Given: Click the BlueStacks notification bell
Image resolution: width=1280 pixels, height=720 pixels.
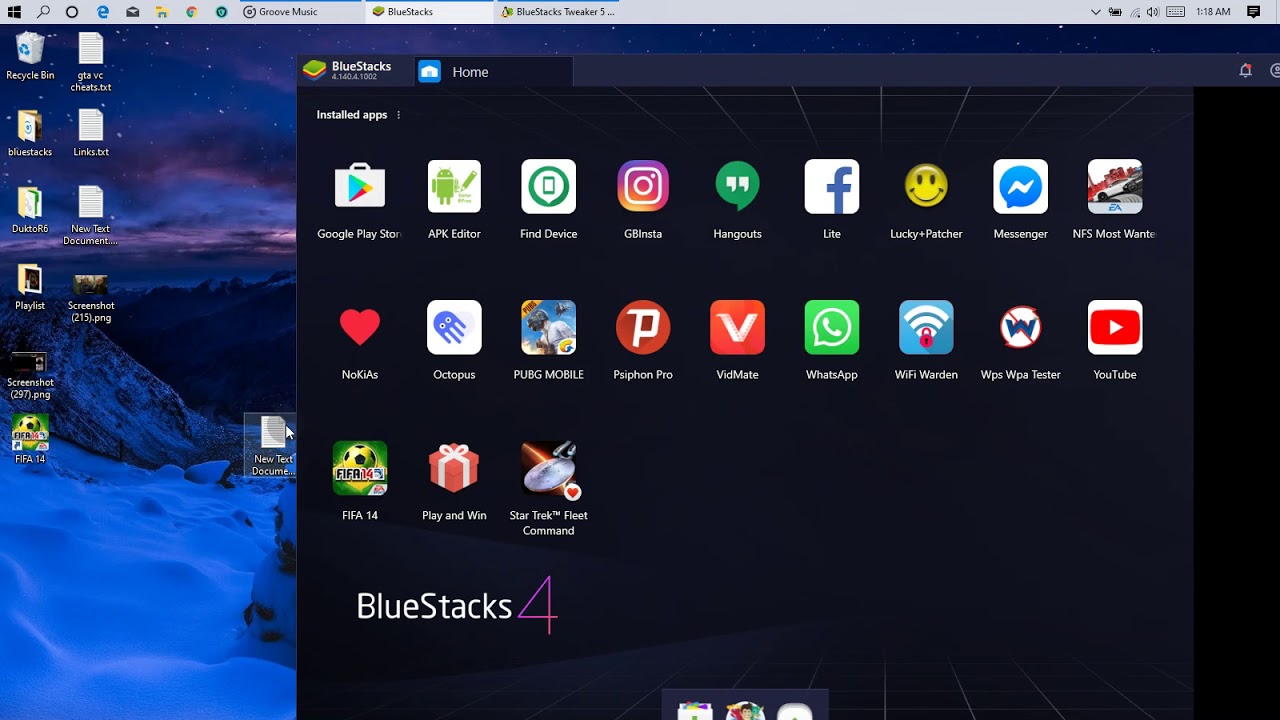Looking at the screenshot, I should (1245, 71).
